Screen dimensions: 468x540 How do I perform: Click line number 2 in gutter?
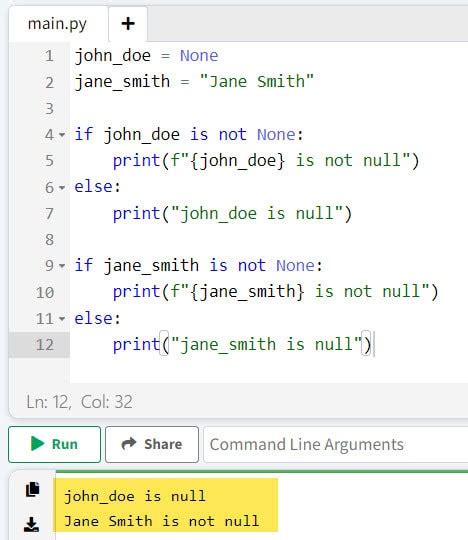[x=49, y=83]
